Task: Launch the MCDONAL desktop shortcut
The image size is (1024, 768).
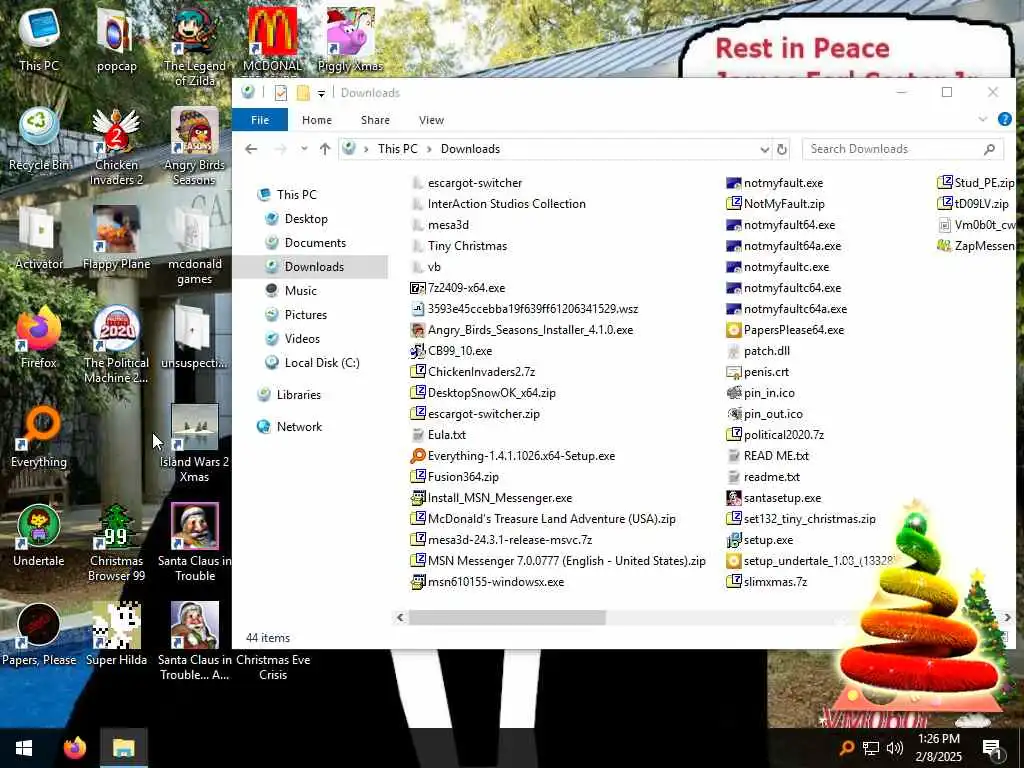Action: click(x=272, y=39)
